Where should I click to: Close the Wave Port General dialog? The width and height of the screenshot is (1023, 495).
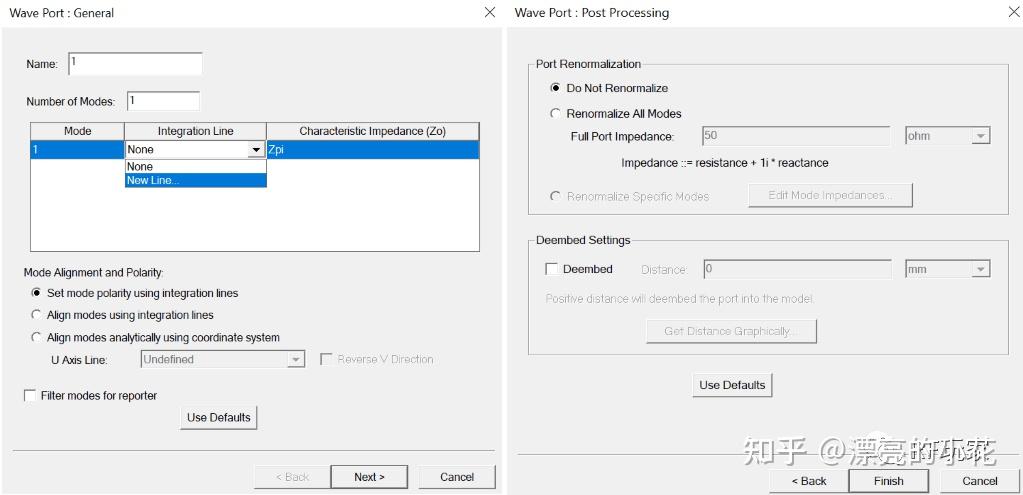[x=489, y=13]
